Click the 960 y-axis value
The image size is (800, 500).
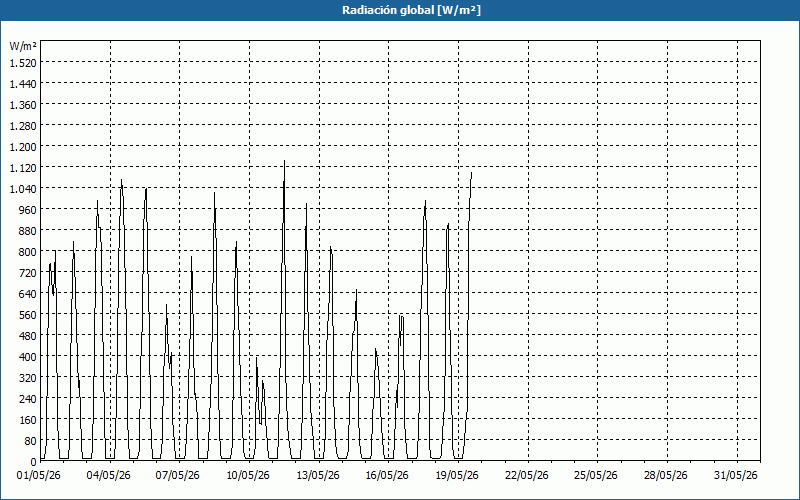pos(28,210)
